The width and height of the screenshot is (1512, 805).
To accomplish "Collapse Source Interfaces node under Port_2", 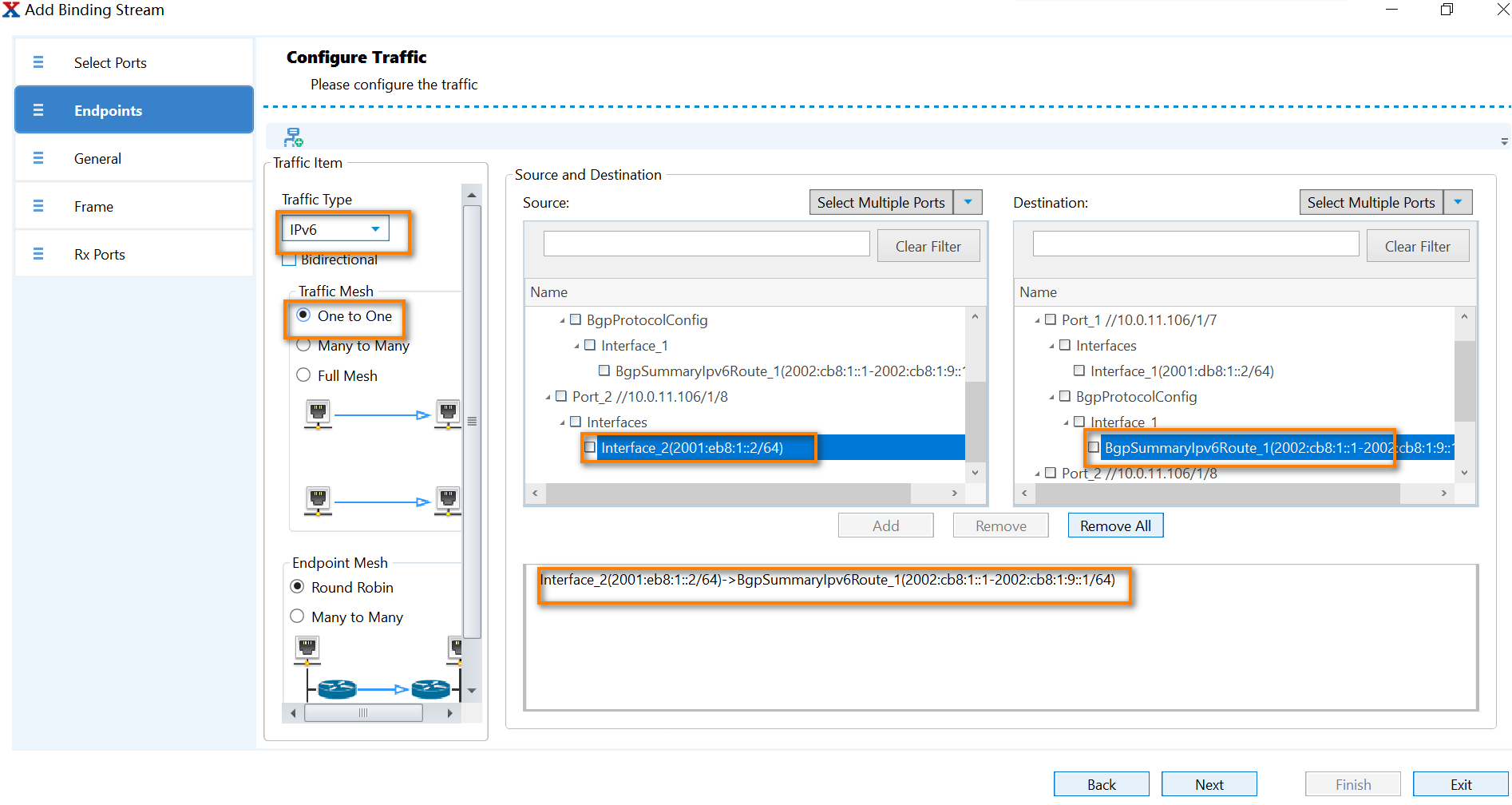I will click(x=562, y=423).
